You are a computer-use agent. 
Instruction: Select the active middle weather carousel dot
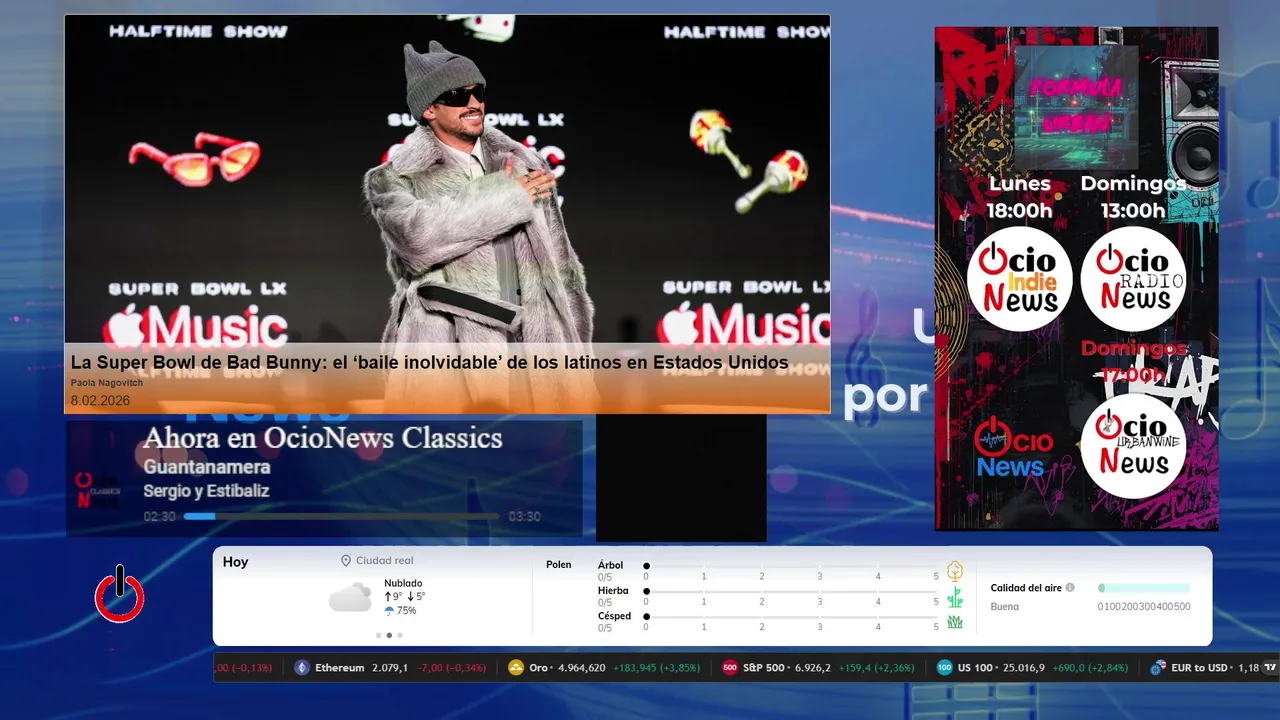point(389,635)
